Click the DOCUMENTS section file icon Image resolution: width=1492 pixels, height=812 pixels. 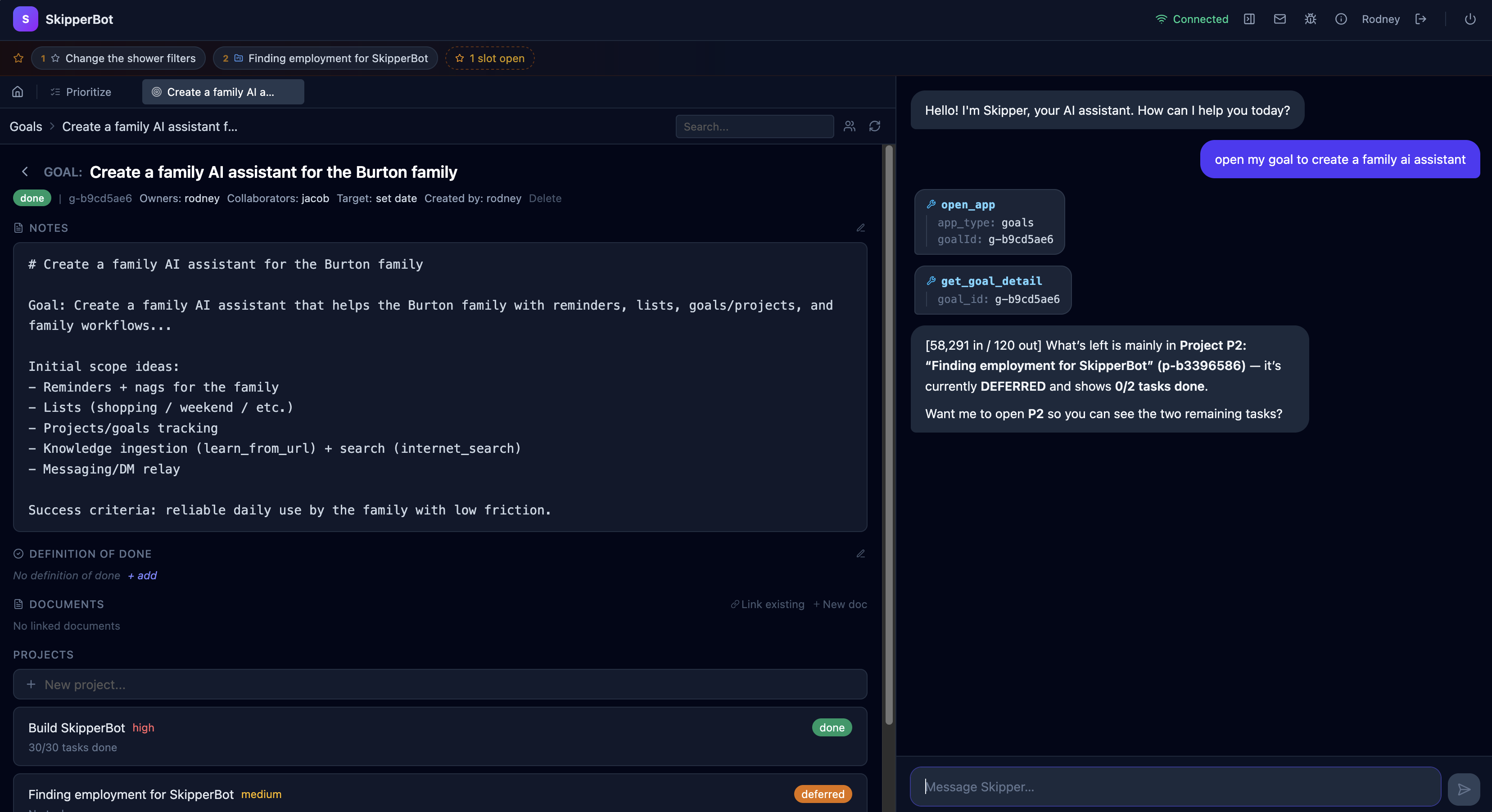click(x=18, y=604)
